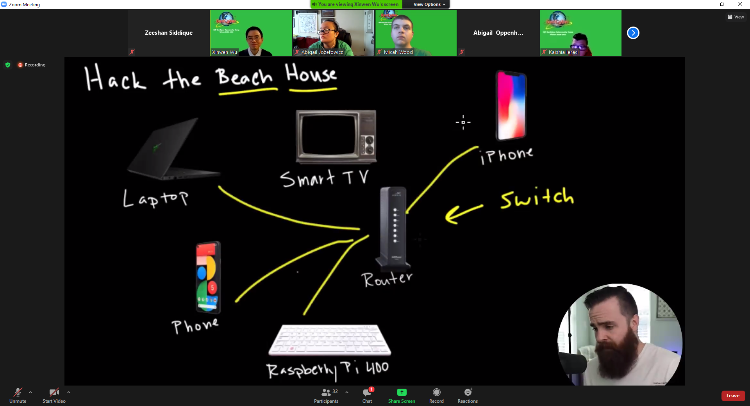Select Zeeshan Siddique's video tile
The width and height of the screenshot is (750, 406).
pyautogui.click(x=168, y=33)
